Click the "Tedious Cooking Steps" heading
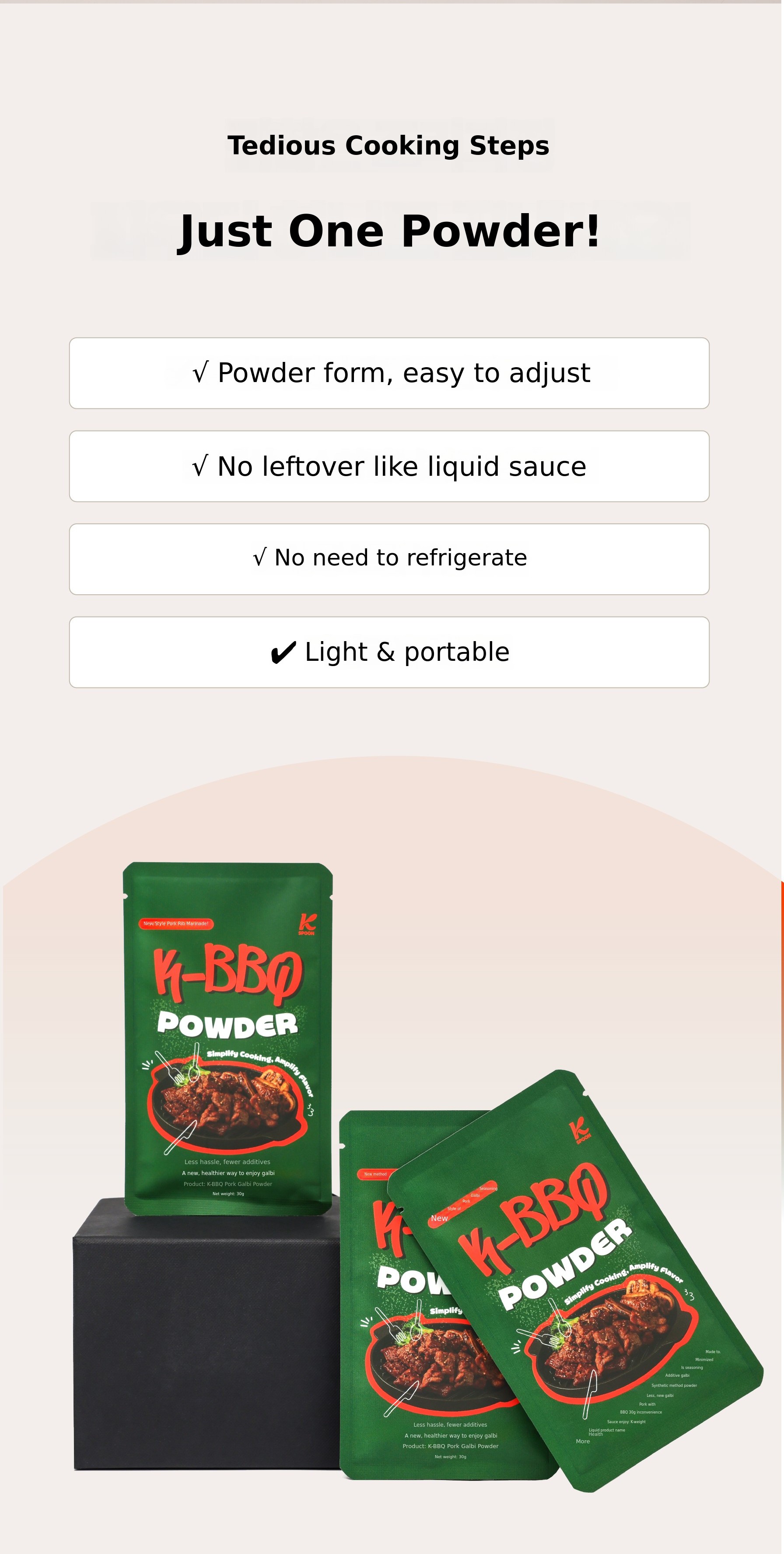Screen dimensions: 784x1554 click(388, 146)
